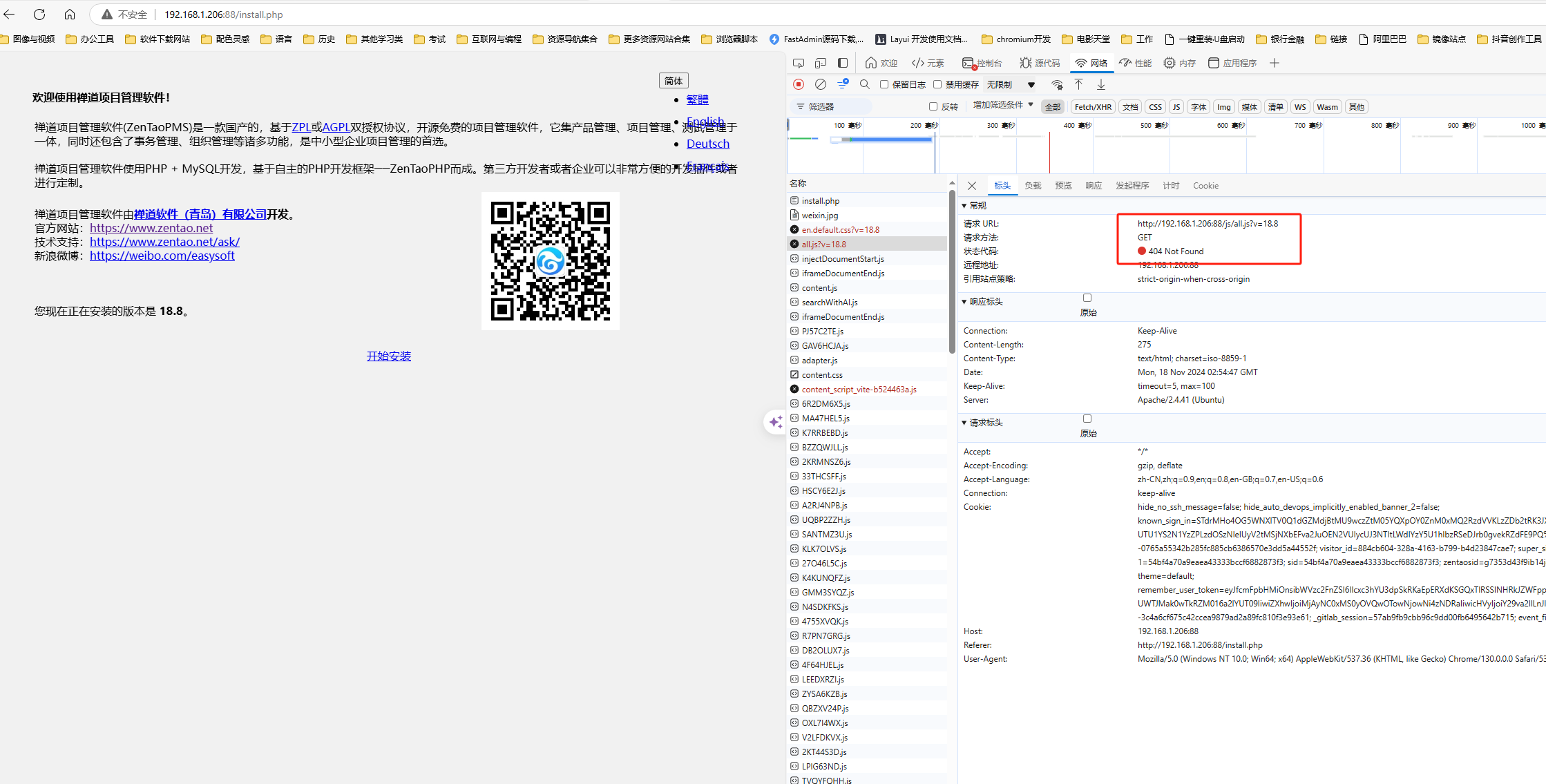Click the WeChat QR code image
The height and width of the screenshot is (784, 1546).
tap(551, 261)
